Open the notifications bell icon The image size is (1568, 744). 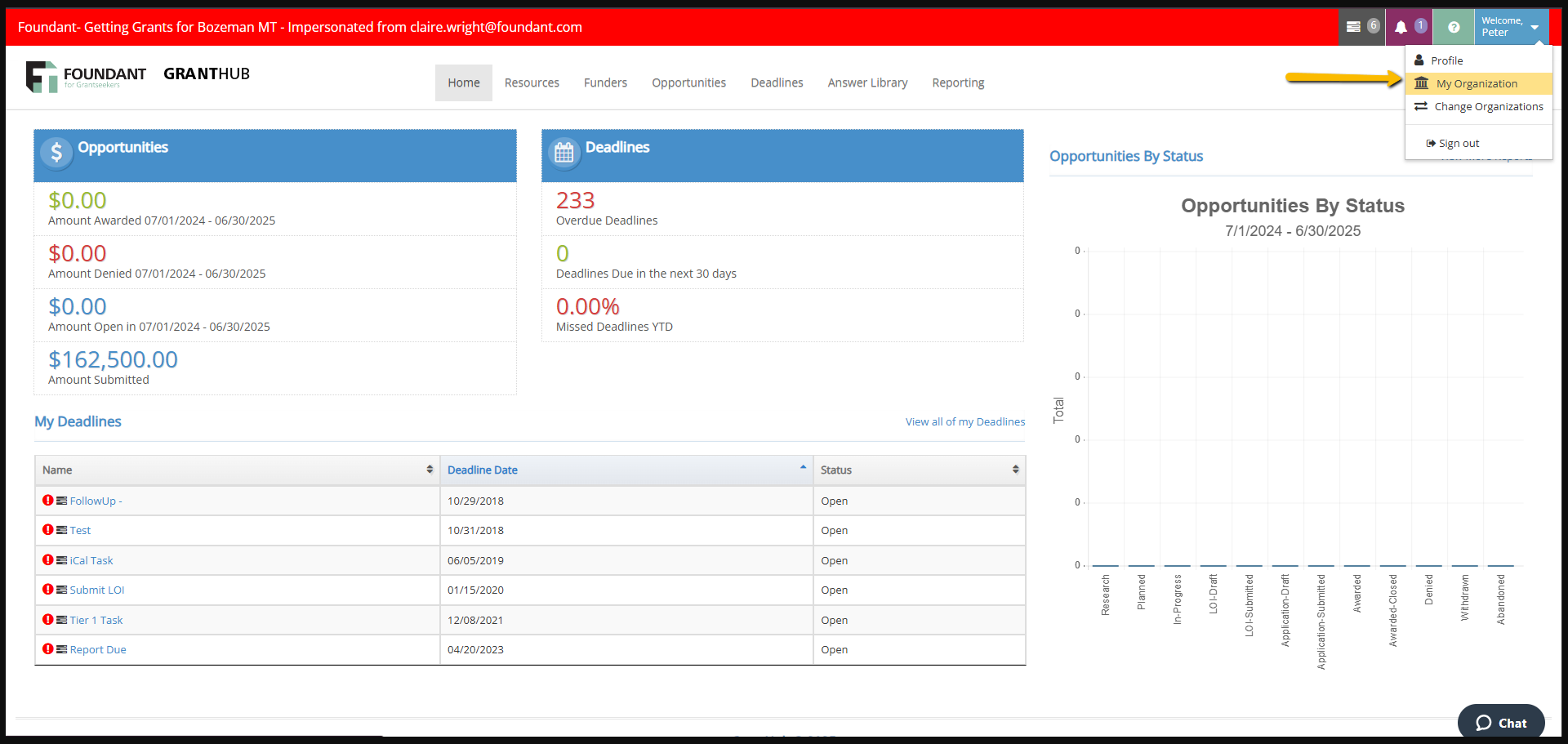tap(1401, 27)
